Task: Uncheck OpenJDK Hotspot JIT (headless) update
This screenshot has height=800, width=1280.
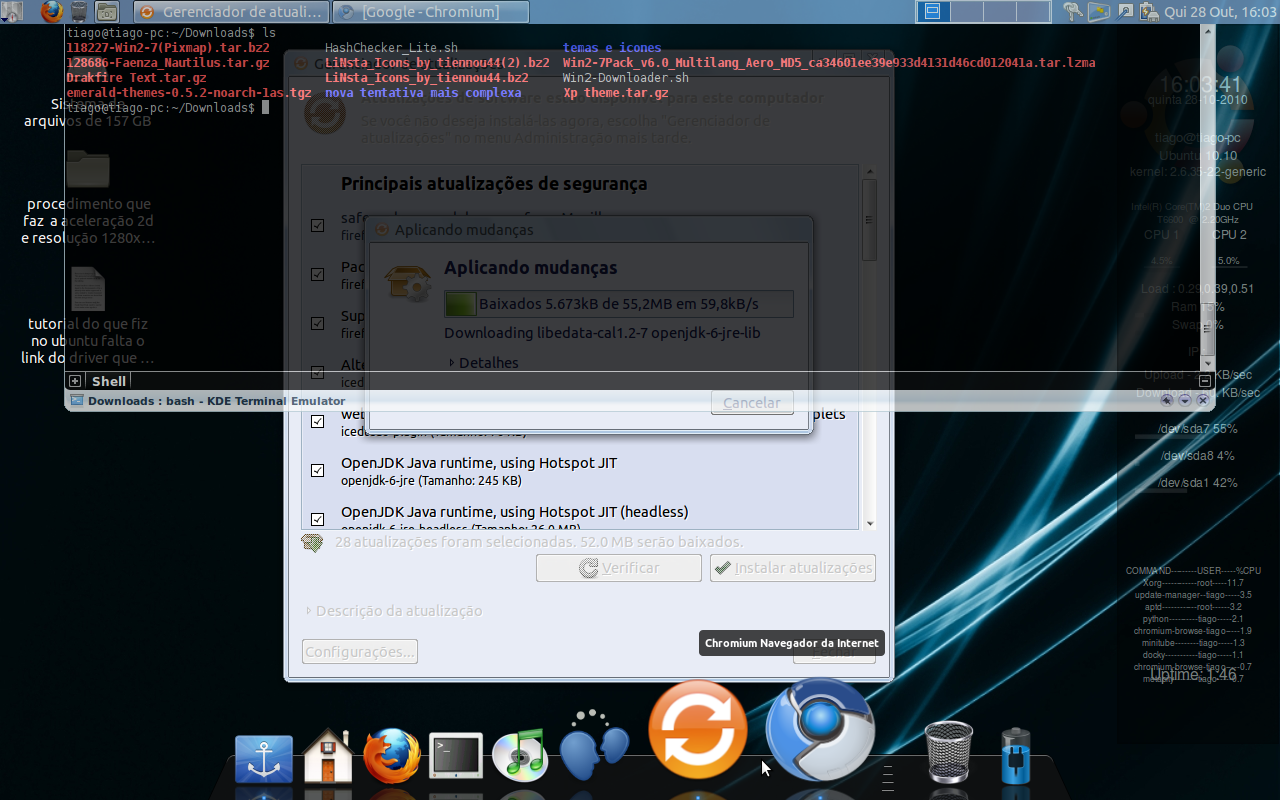Action: click(x=317, y=519)
